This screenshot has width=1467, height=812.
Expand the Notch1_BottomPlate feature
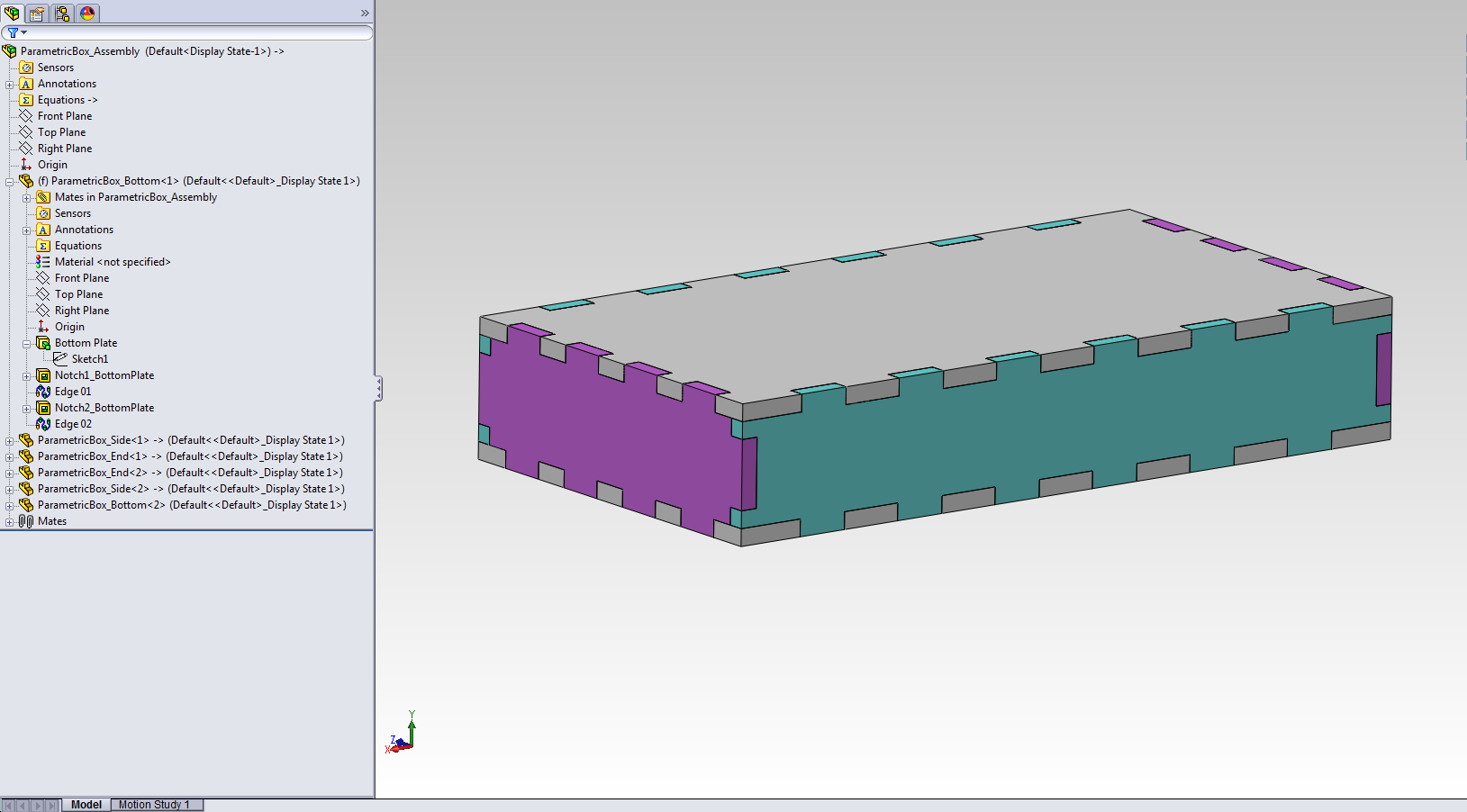pyautogui.click(x=27, y=376)
